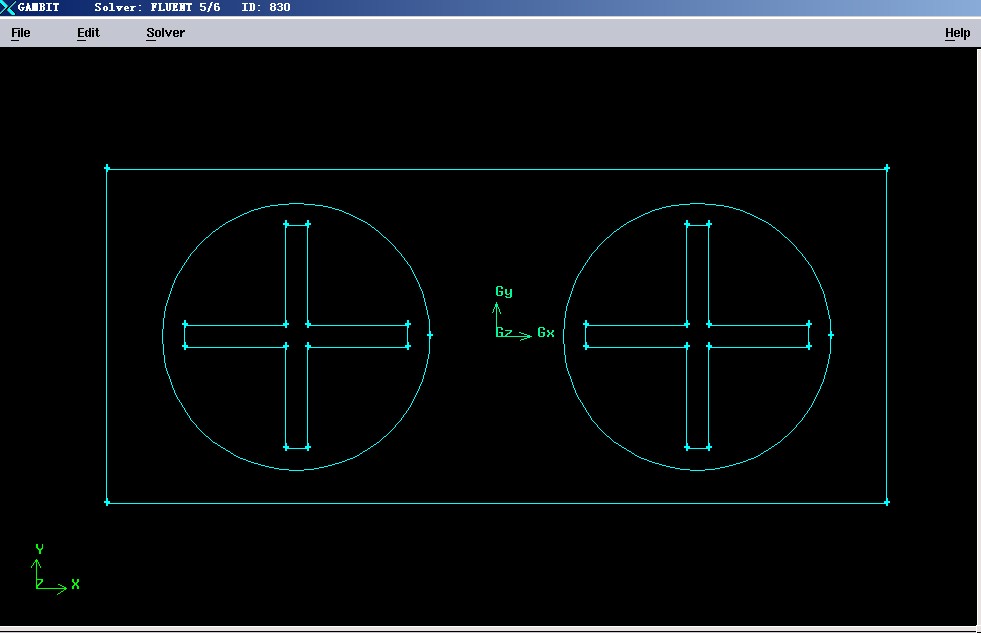
Task: Select the outer rectangle's bottom-right corner vertex
Action: click(887, 503)
